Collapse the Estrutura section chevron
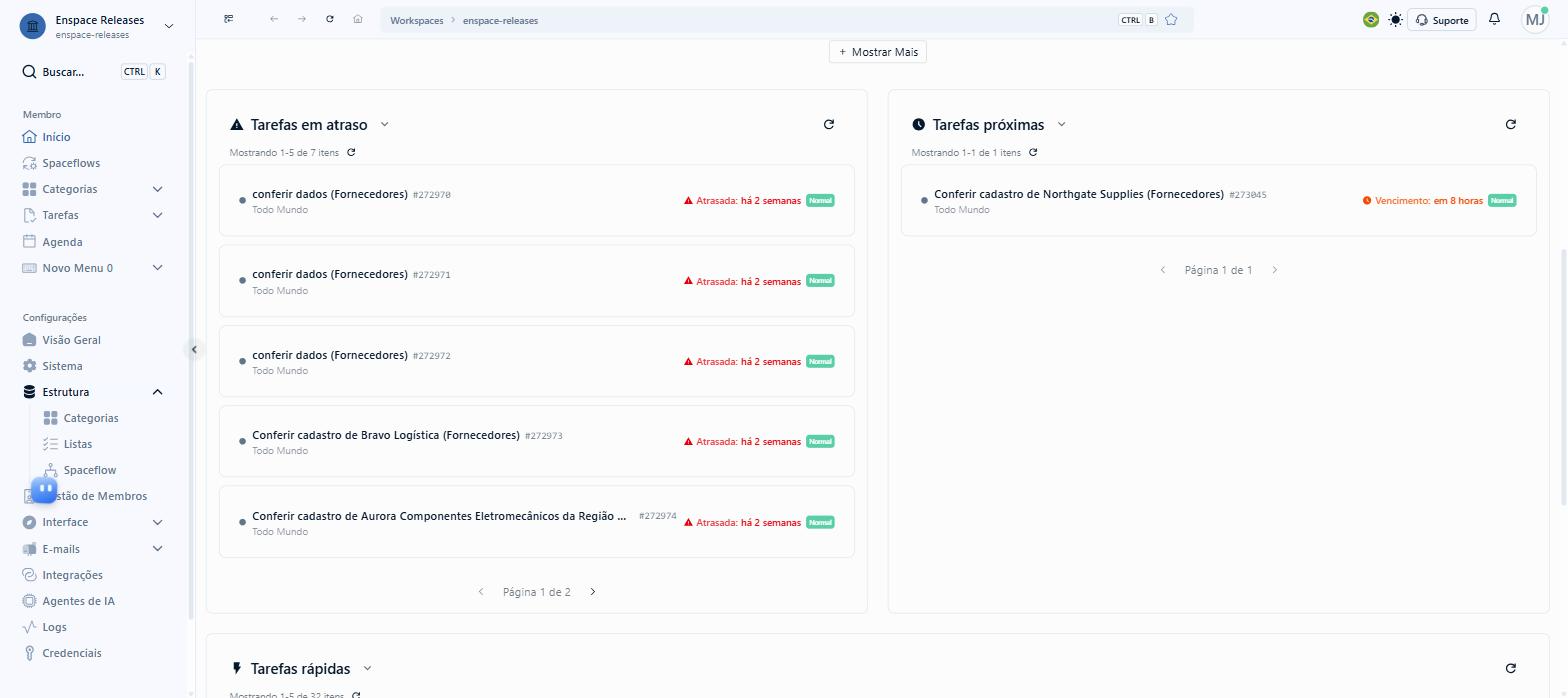The image size is (1568, 698). tap(157, 392)
